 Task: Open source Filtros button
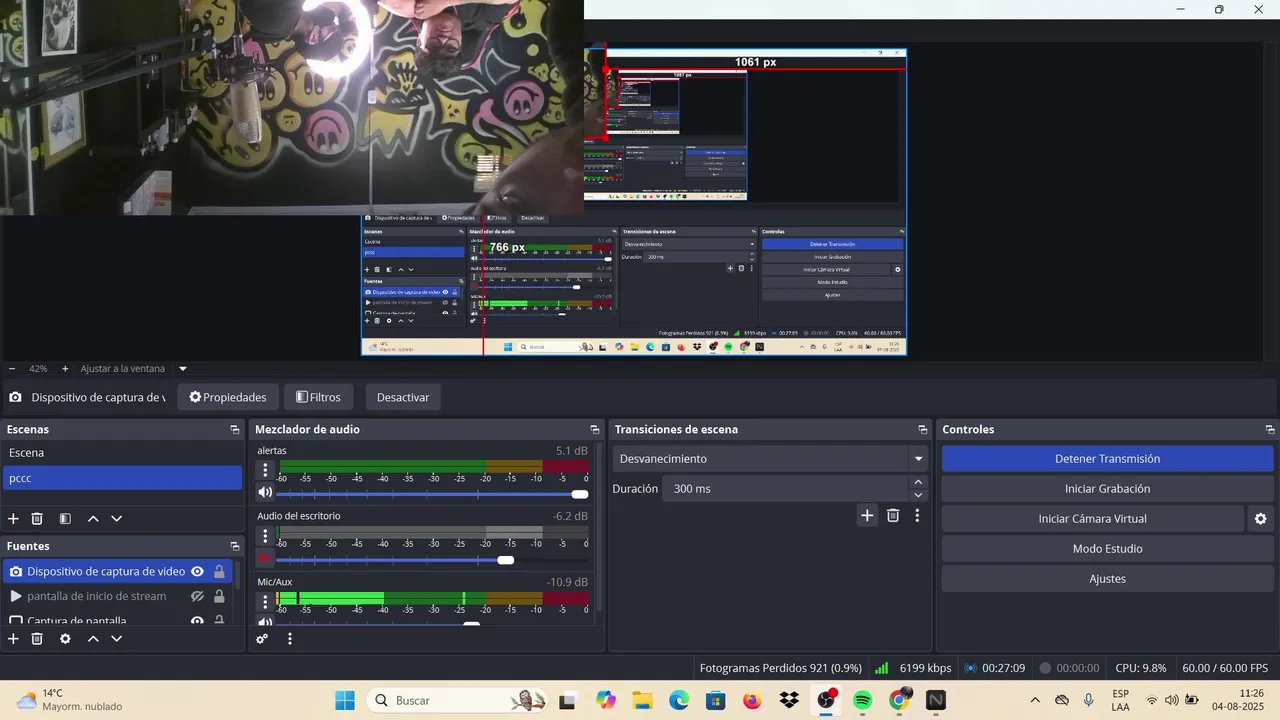pyautogui.click(x=318, y=397)
